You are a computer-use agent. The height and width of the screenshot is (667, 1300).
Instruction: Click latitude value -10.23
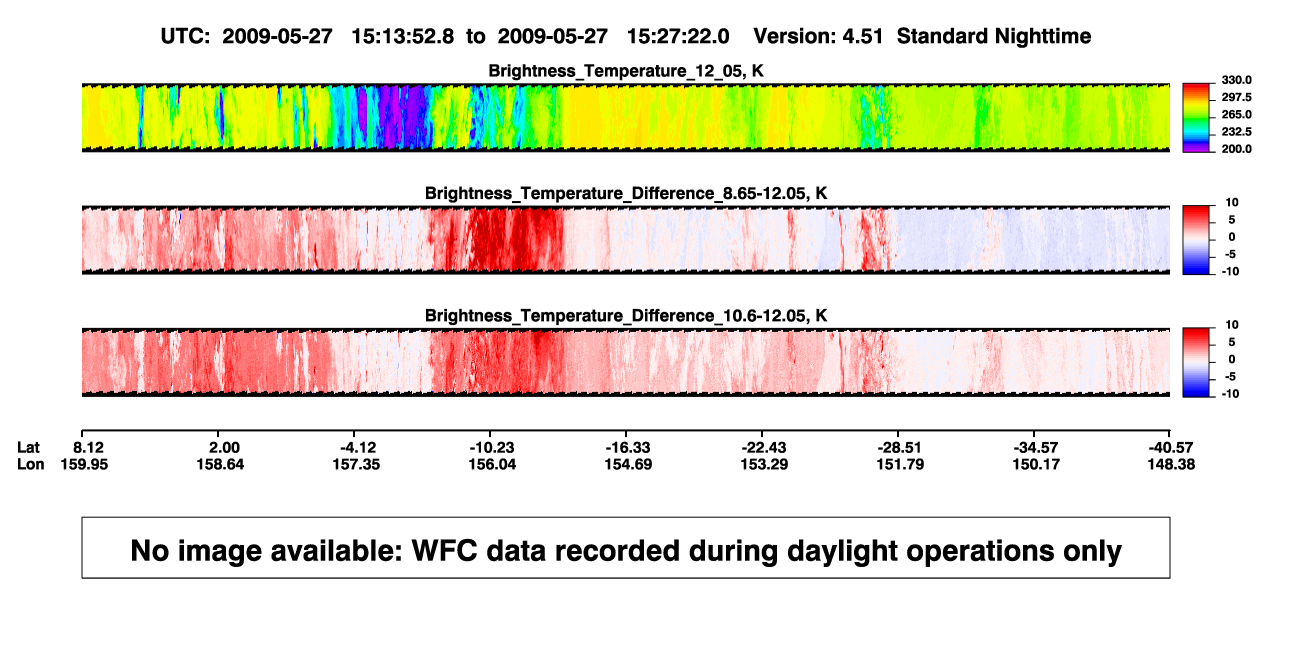pos(494,447)
